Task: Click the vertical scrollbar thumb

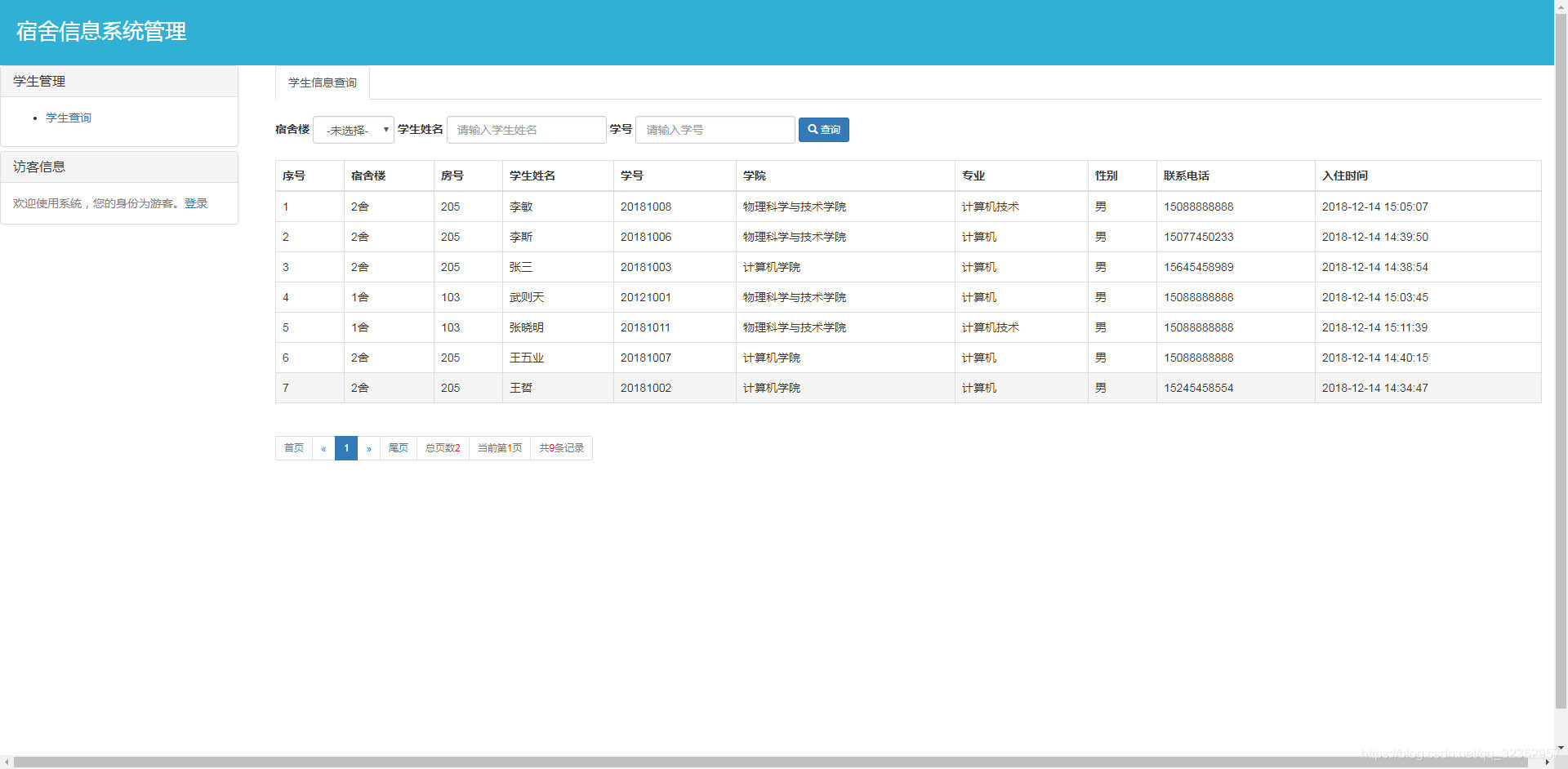Action: click(x=1561, y=361)
